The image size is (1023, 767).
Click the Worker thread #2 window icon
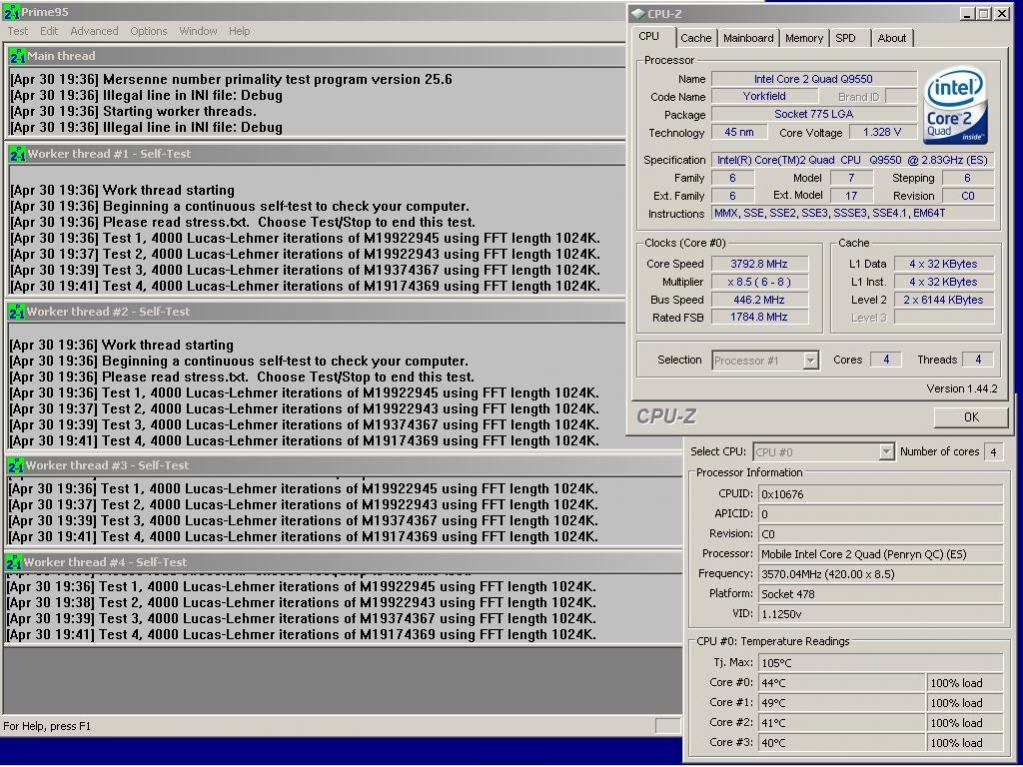point(17,312)
